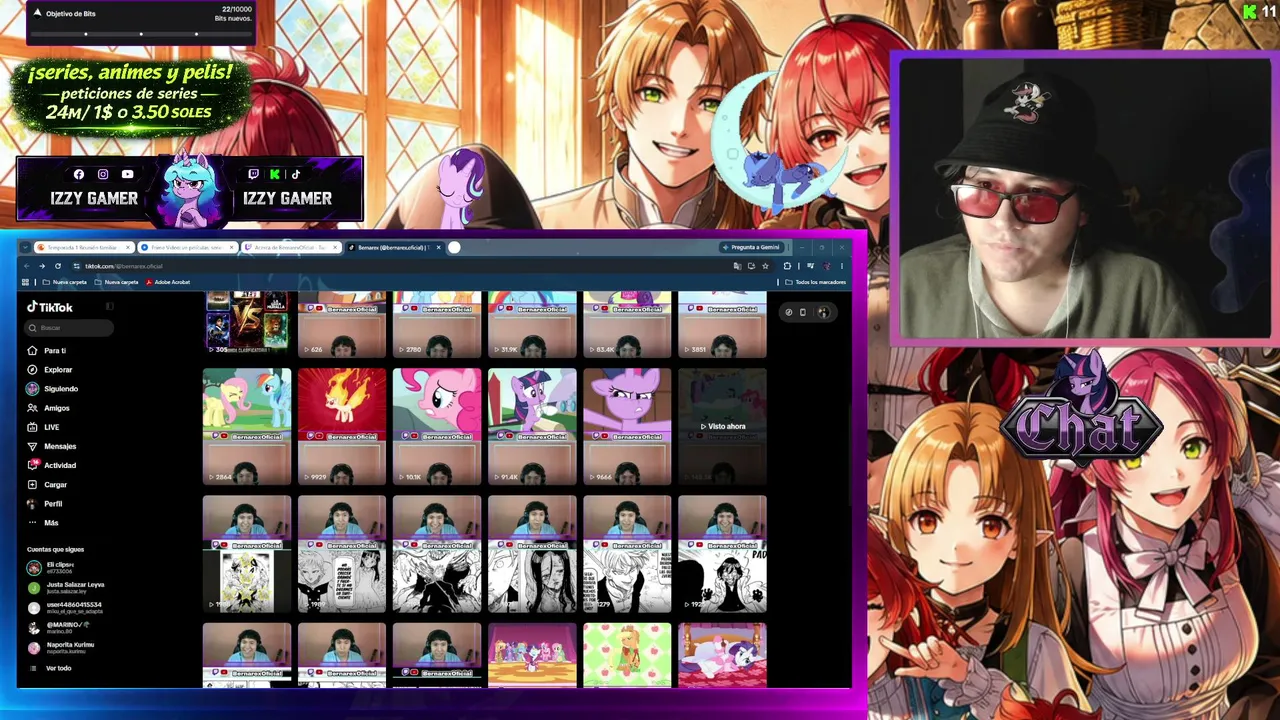This screenshot has width=1280, height=720.
Task: Click the Objetivo de Bits progress bar
Action: [141, 34]
